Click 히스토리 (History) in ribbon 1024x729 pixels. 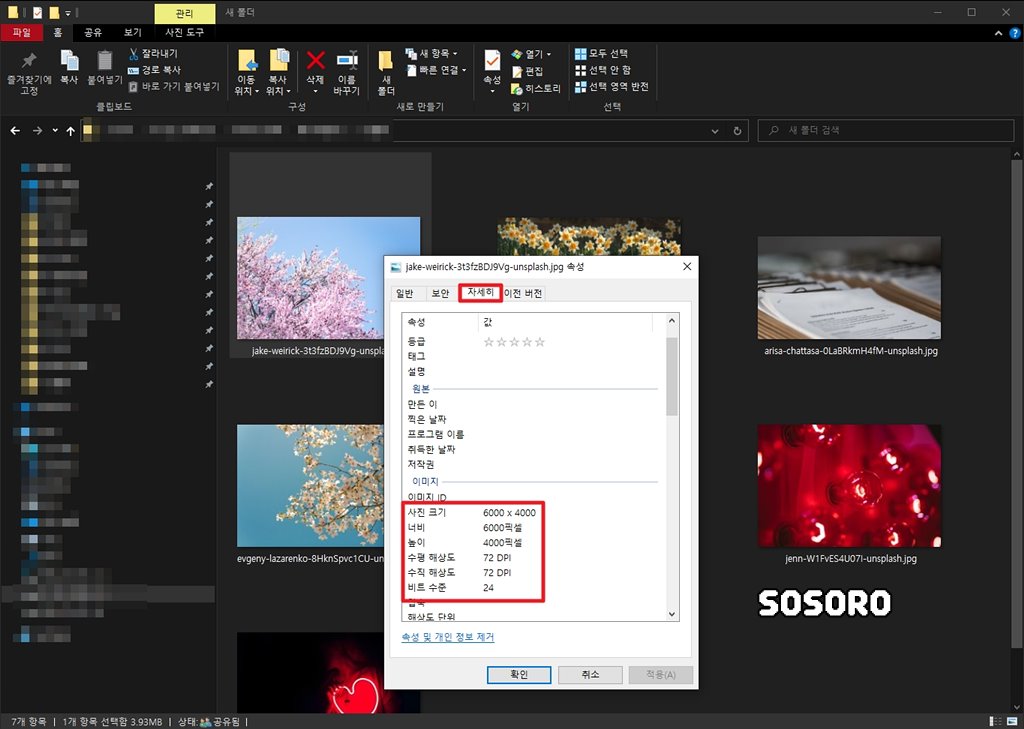pos(536,88)
